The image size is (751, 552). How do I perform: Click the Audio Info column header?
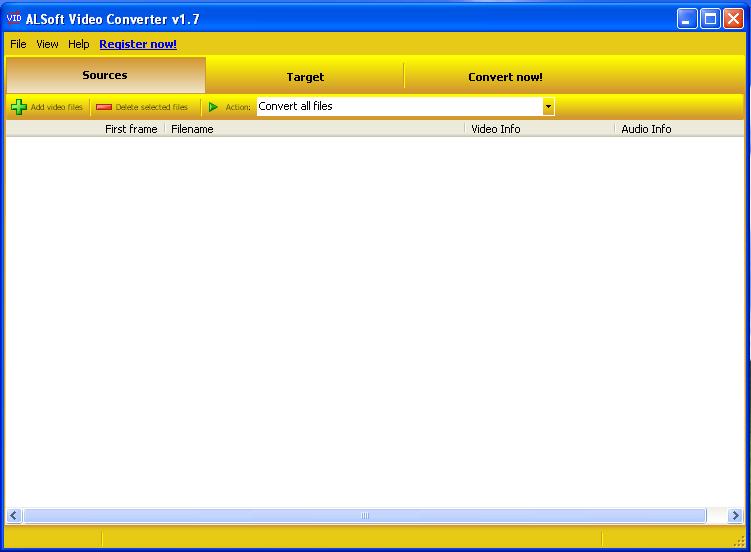coord(679,129)
